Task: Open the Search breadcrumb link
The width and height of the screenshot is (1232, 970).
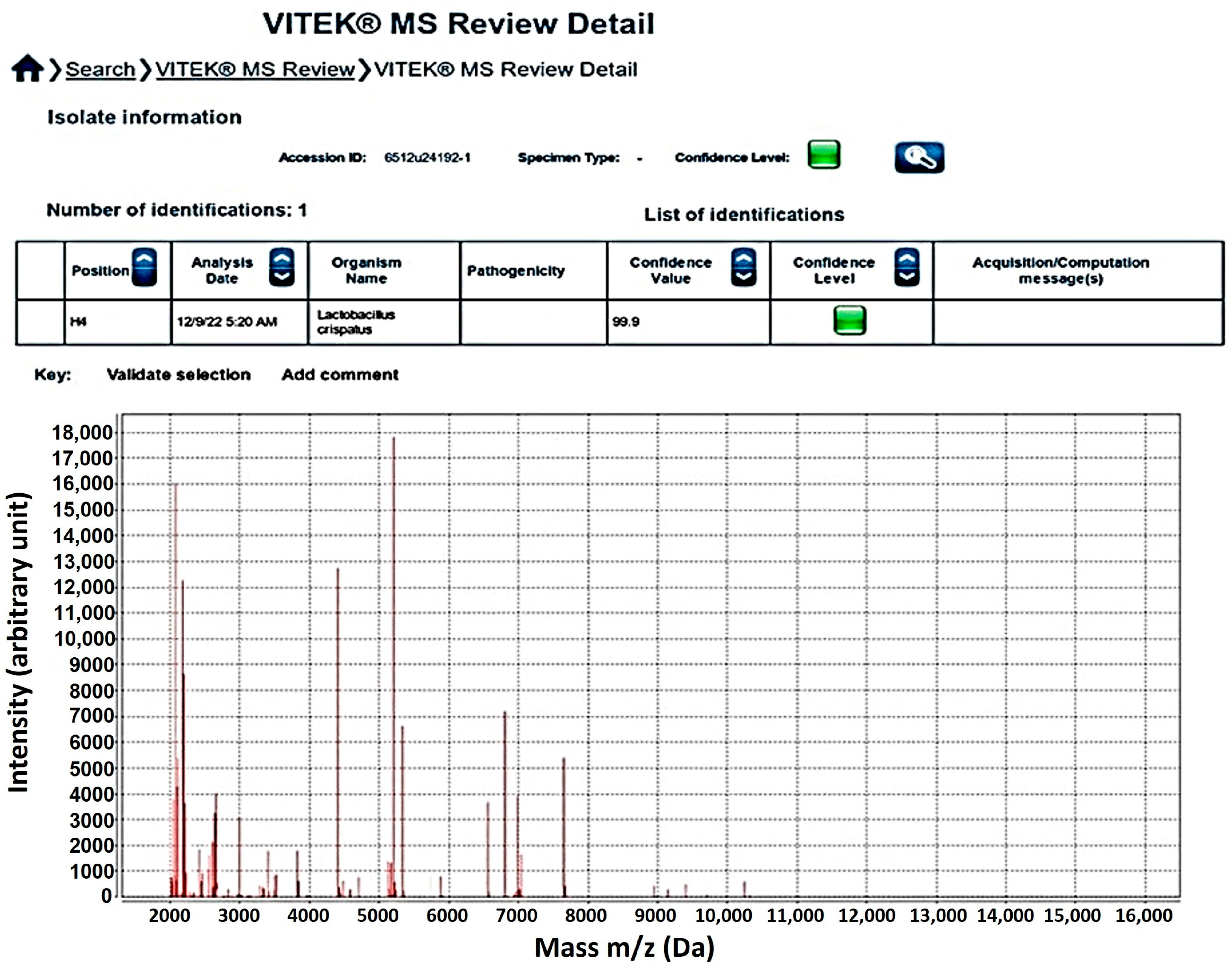Action: click(x=100, y=69)
